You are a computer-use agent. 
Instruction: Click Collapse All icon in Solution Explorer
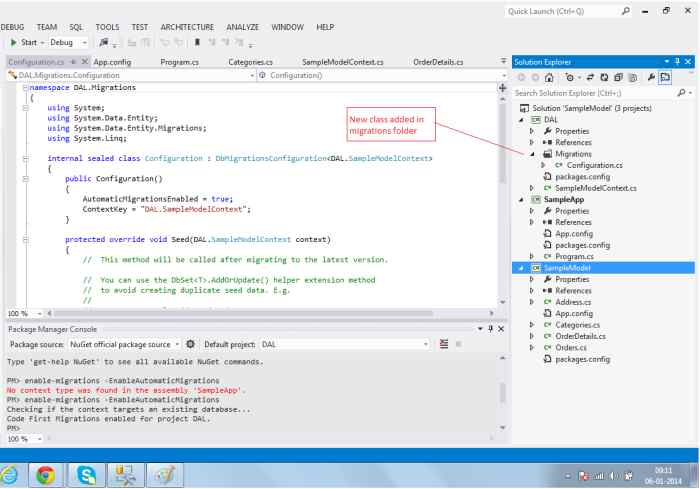click(x=618, y=77)
